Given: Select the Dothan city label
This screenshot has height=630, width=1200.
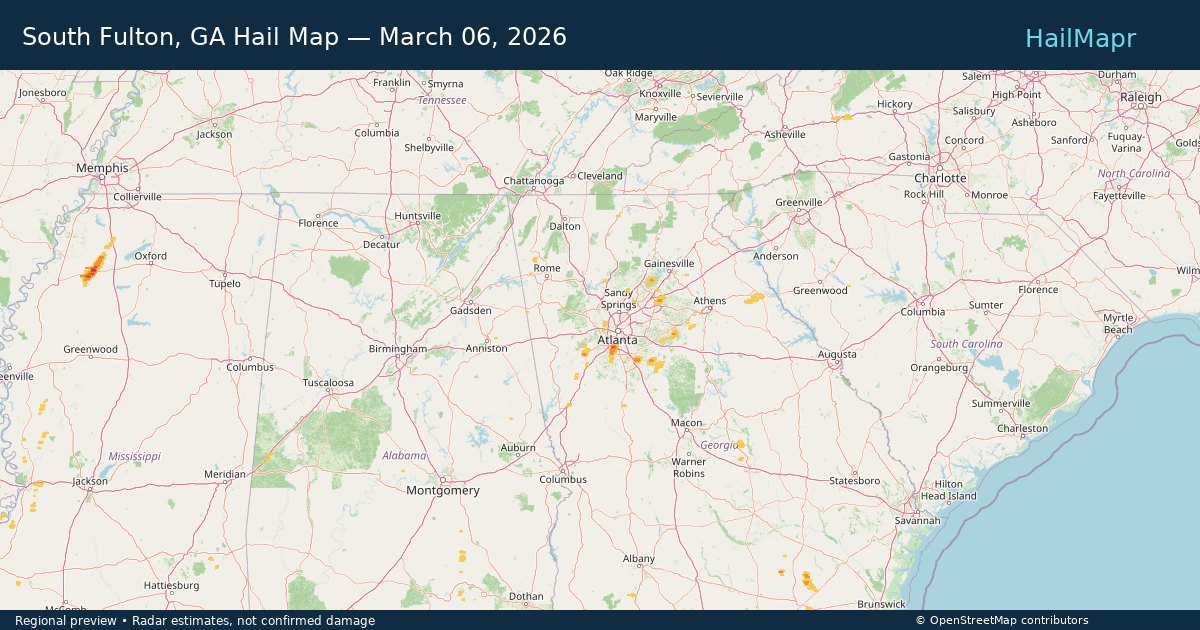Looking at the screenshot, I should pyautogui.click(x=526, y=597).
